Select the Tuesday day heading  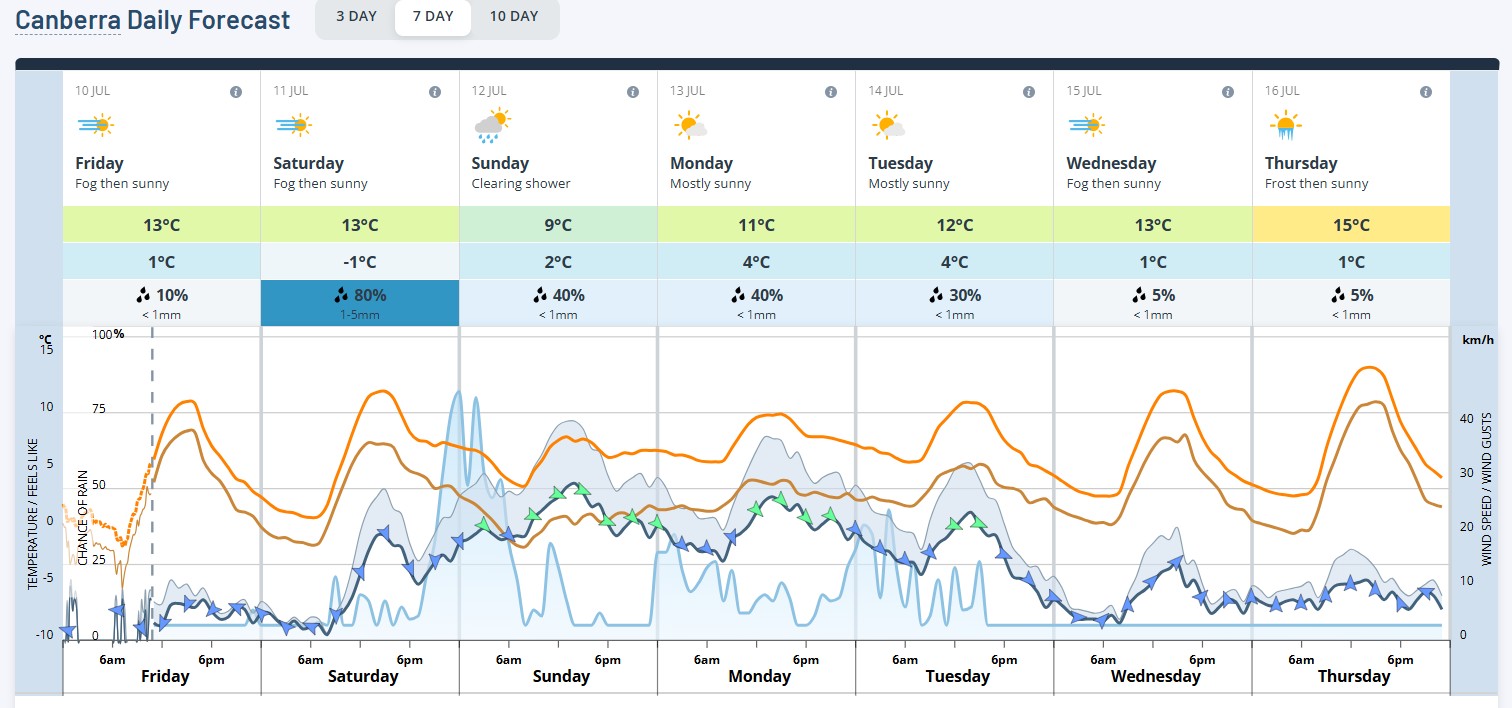[900, 163]
